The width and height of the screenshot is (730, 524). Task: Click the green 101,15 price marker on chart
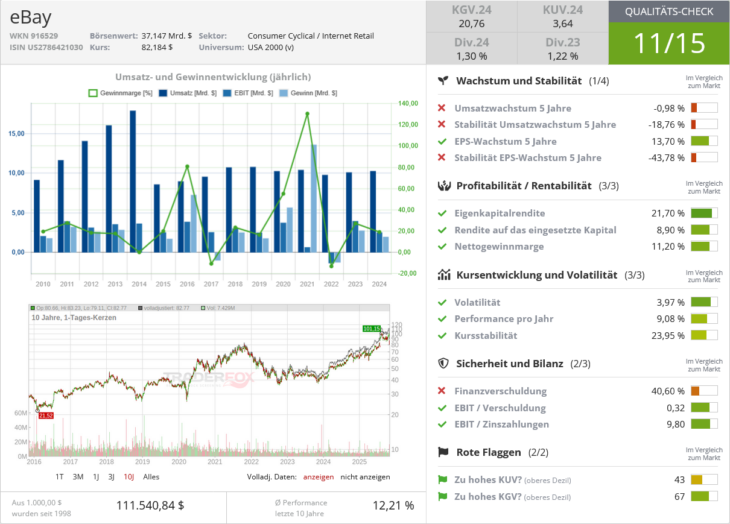[x=370, y=328]
